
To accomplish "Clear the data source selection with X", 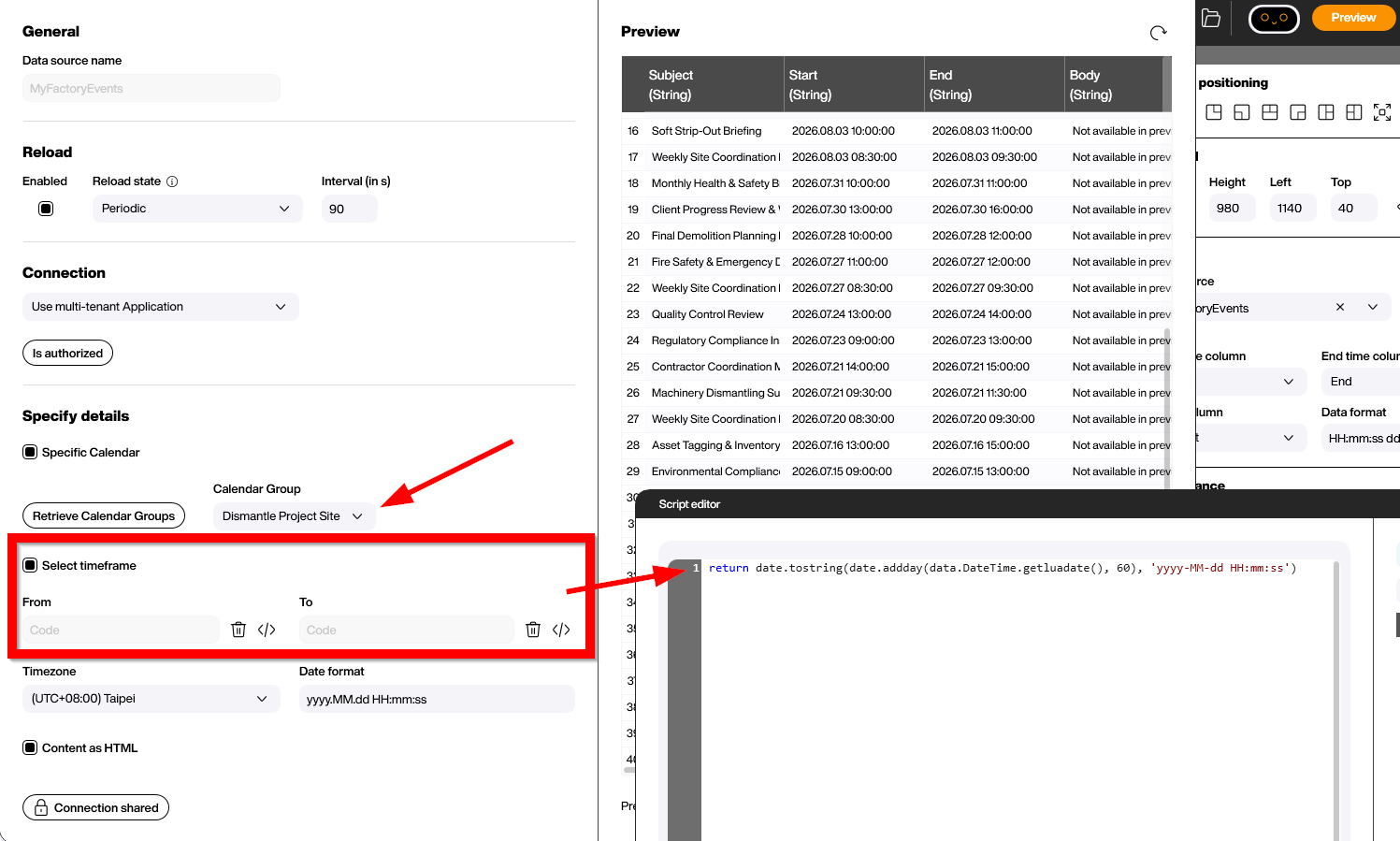I will [x=1340, y=307].
